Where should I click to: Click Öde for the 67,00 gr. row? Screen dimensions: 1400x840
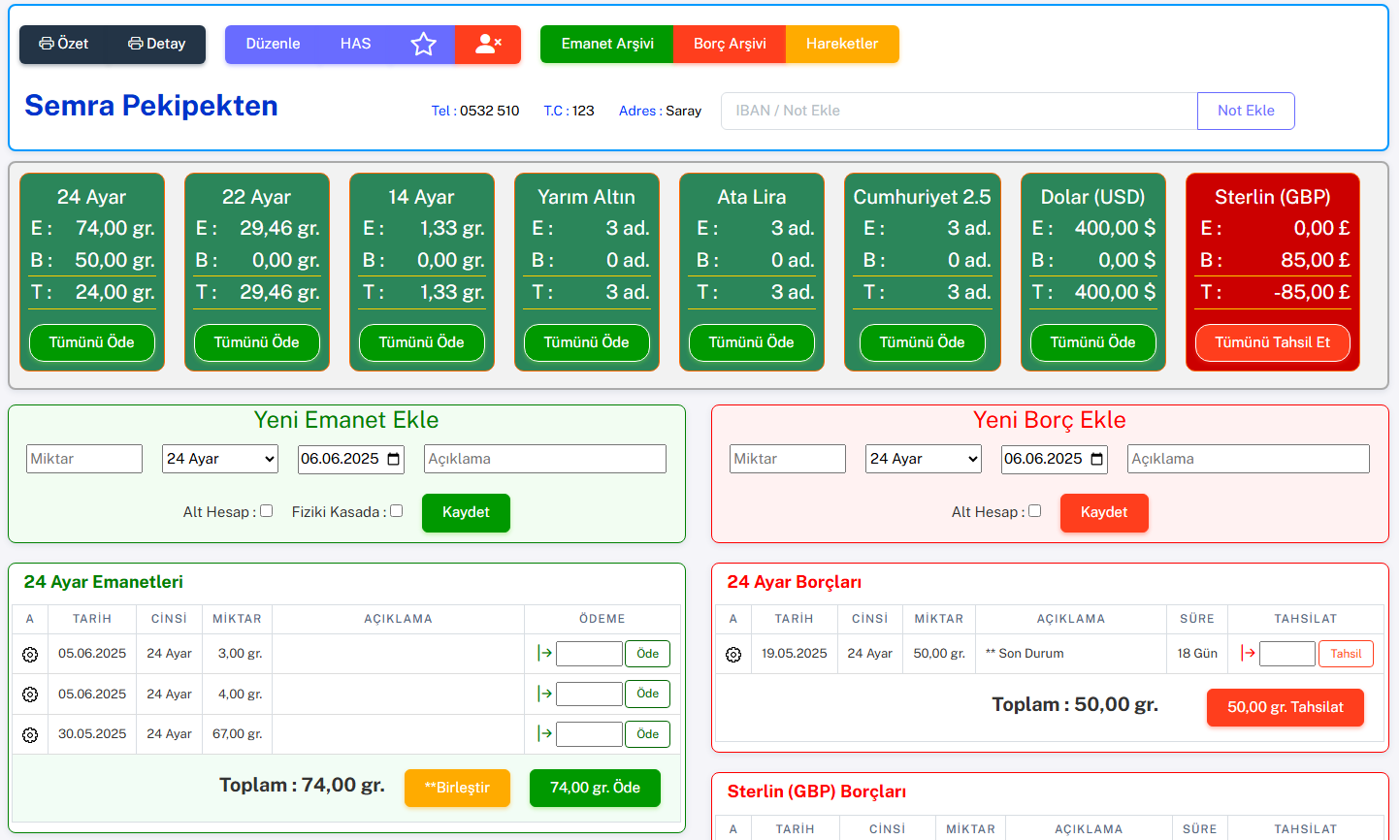pos(648,734)
